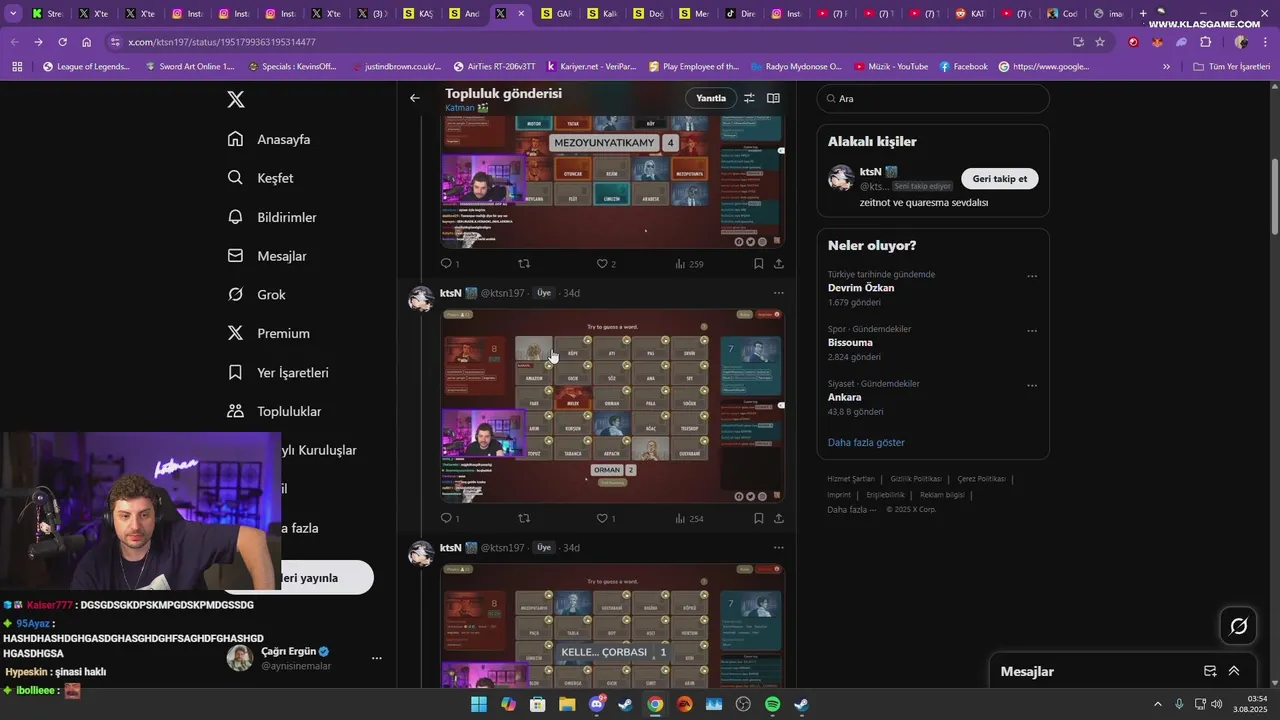Screen dimensions: 1280x720
Task: Open new browser tab
Action: (x=1143, y=14)
